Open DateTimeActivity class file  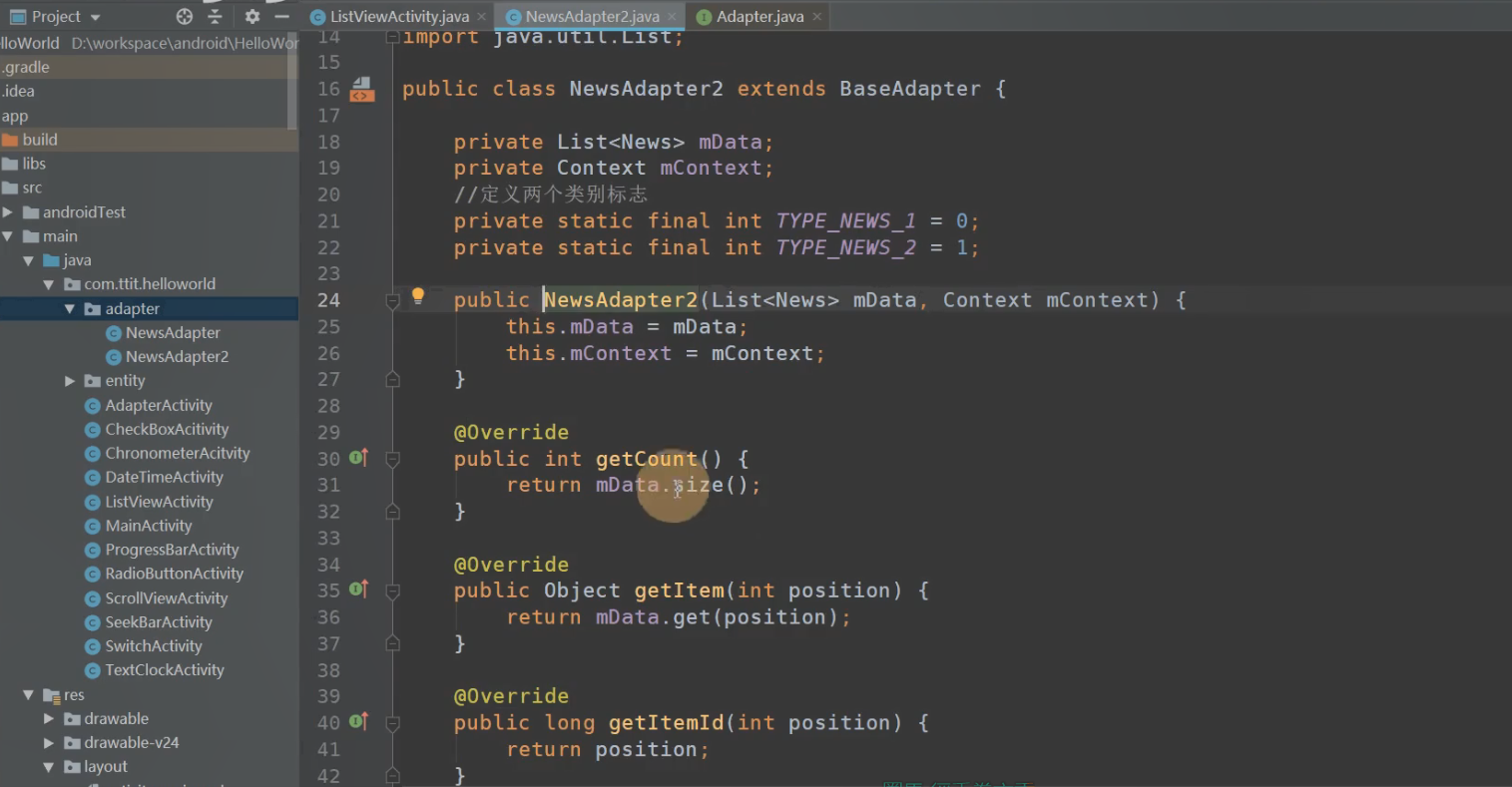pyautogui.click(x=164, y=478)
